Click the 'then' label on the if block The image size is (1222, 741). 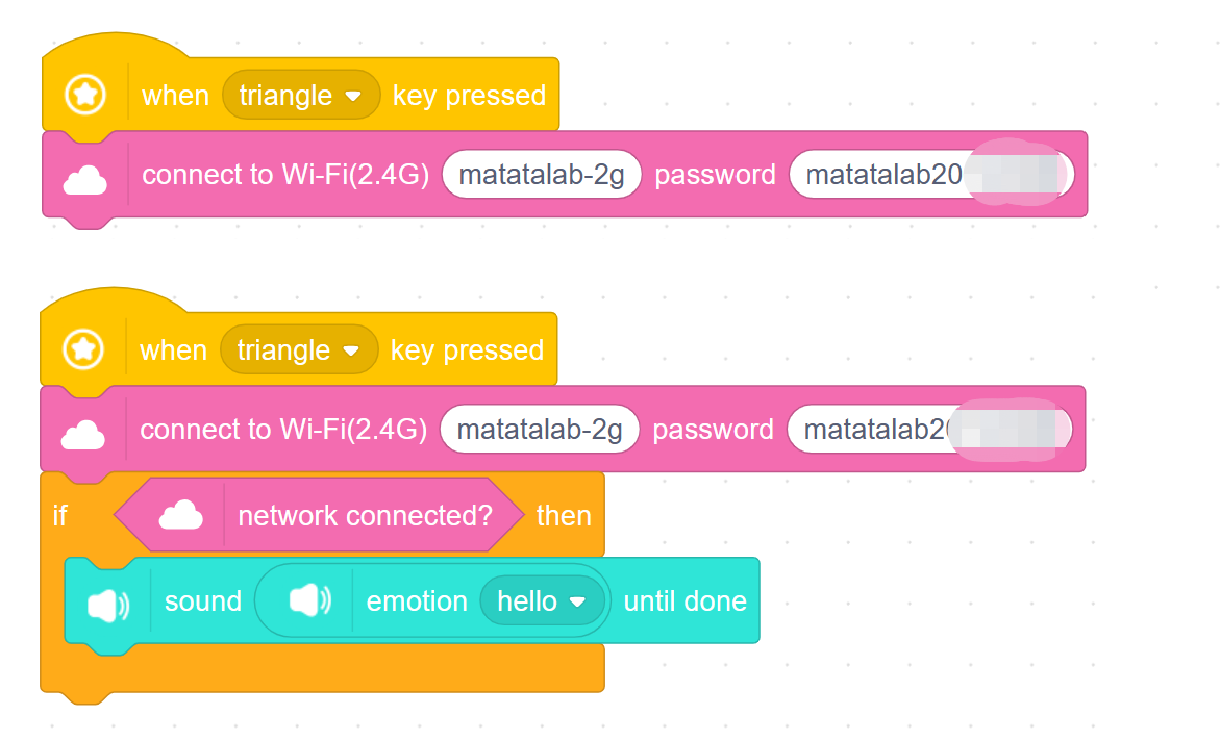(x=564, y=516)
